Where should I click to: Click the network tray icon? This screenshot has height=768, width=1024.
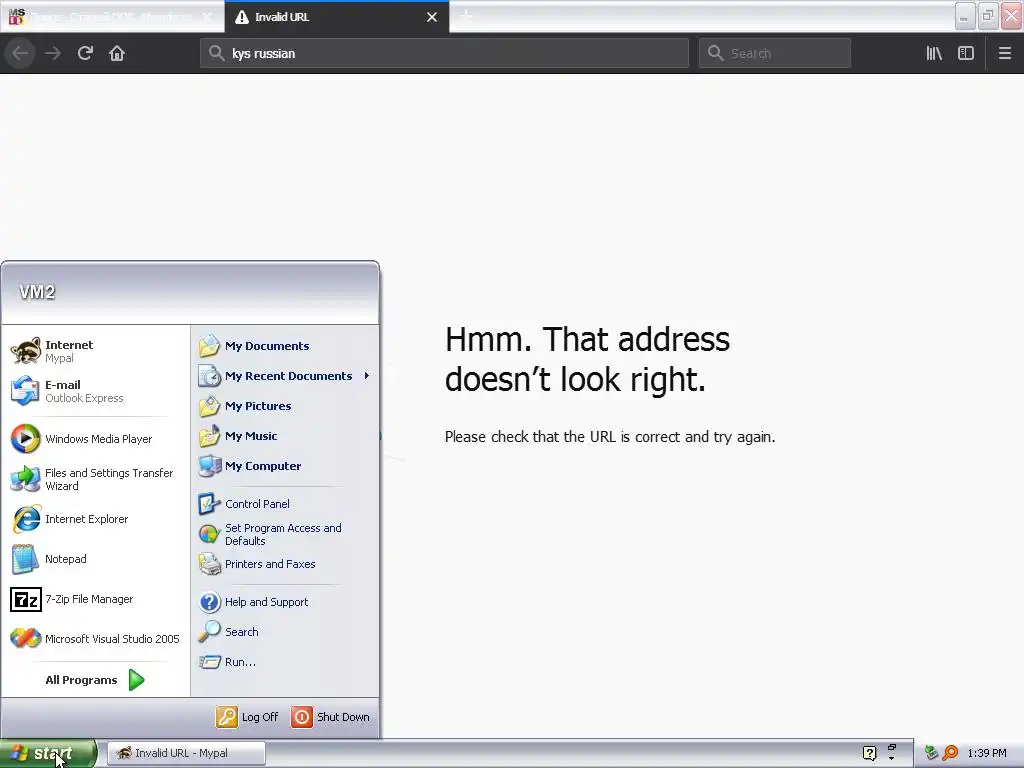[x=931, y=753]
